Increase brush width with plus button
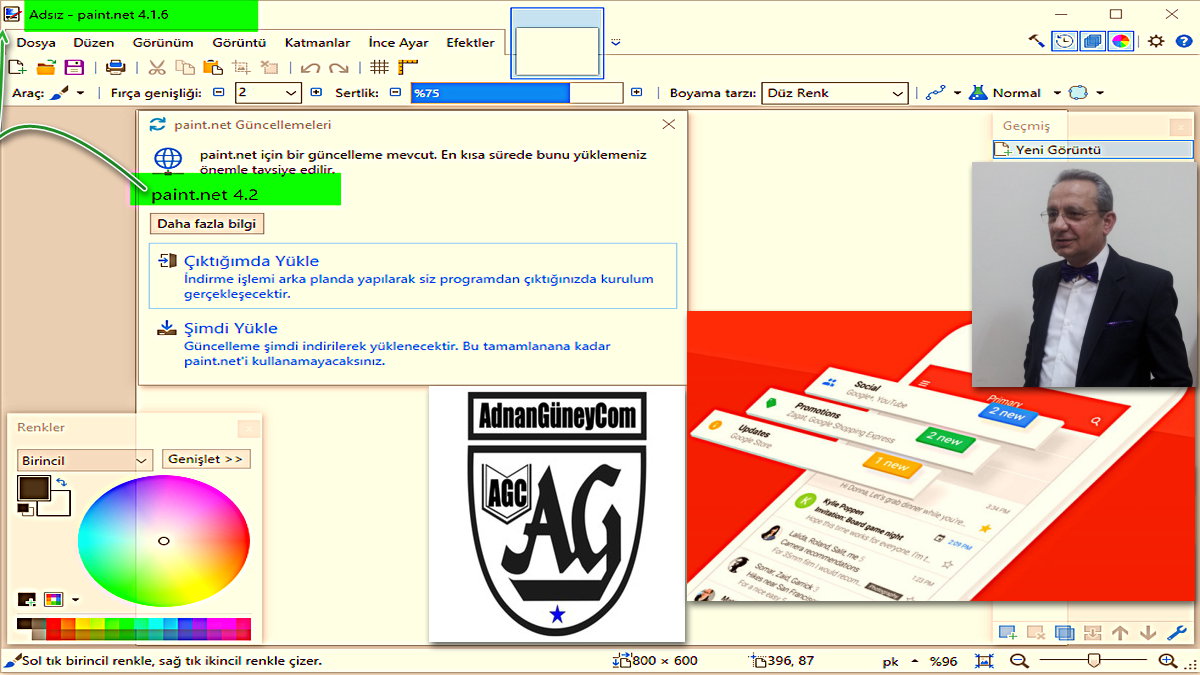The height and width of the screenshot is (675, 1200). [x=316, y=93]
